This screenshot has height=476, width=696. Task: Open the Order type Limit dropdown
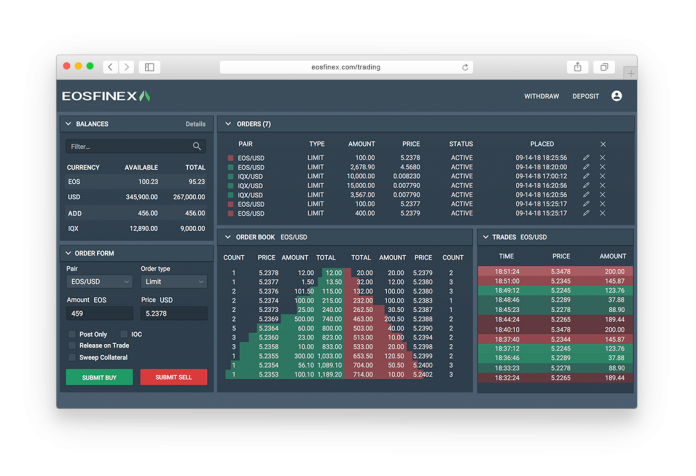174,282
